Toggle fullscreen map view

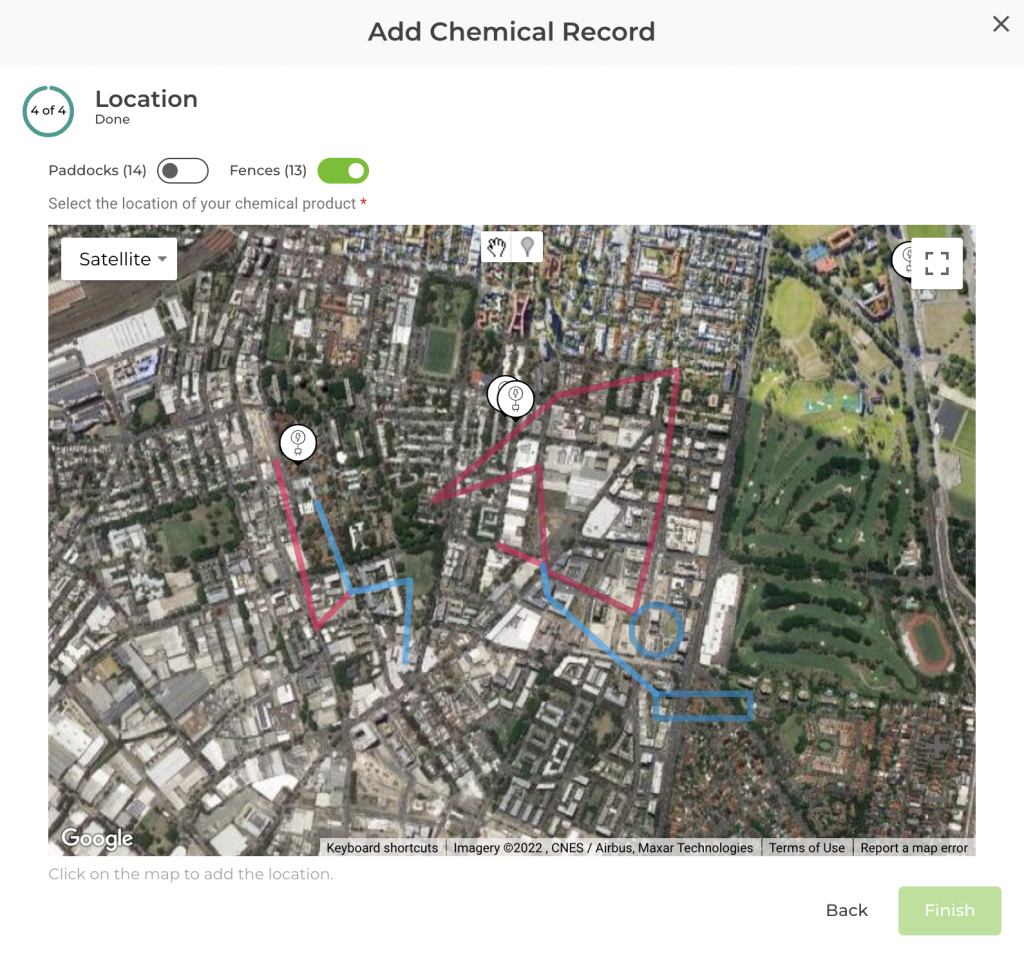point(936,263)
